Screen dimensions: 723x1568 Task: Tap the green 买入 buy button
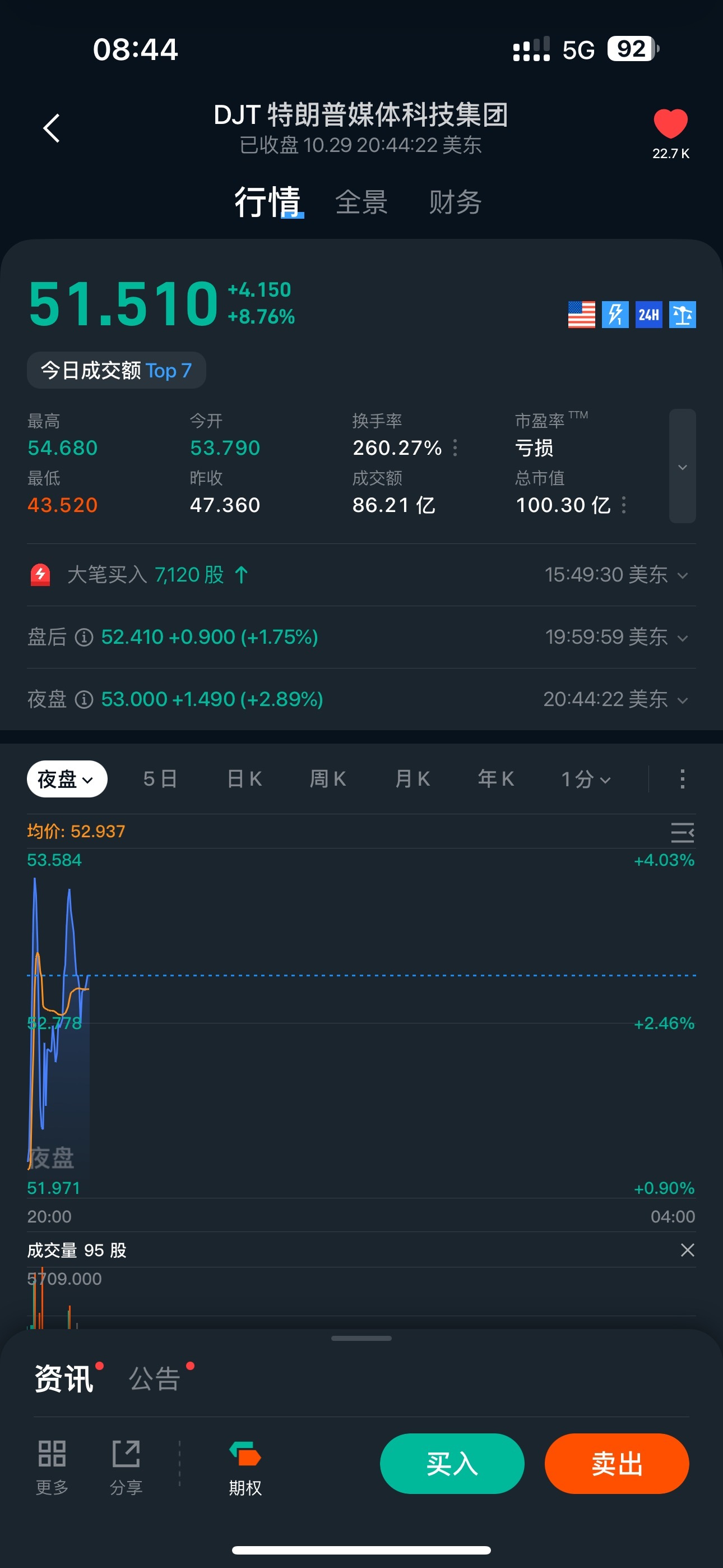coord(452,1463)
